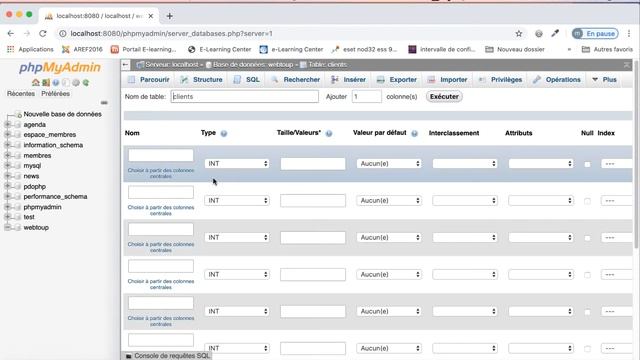The image size is (640, 360).
Task: Open the Index dropdown in first row
Action: click(x=616, y=164)
